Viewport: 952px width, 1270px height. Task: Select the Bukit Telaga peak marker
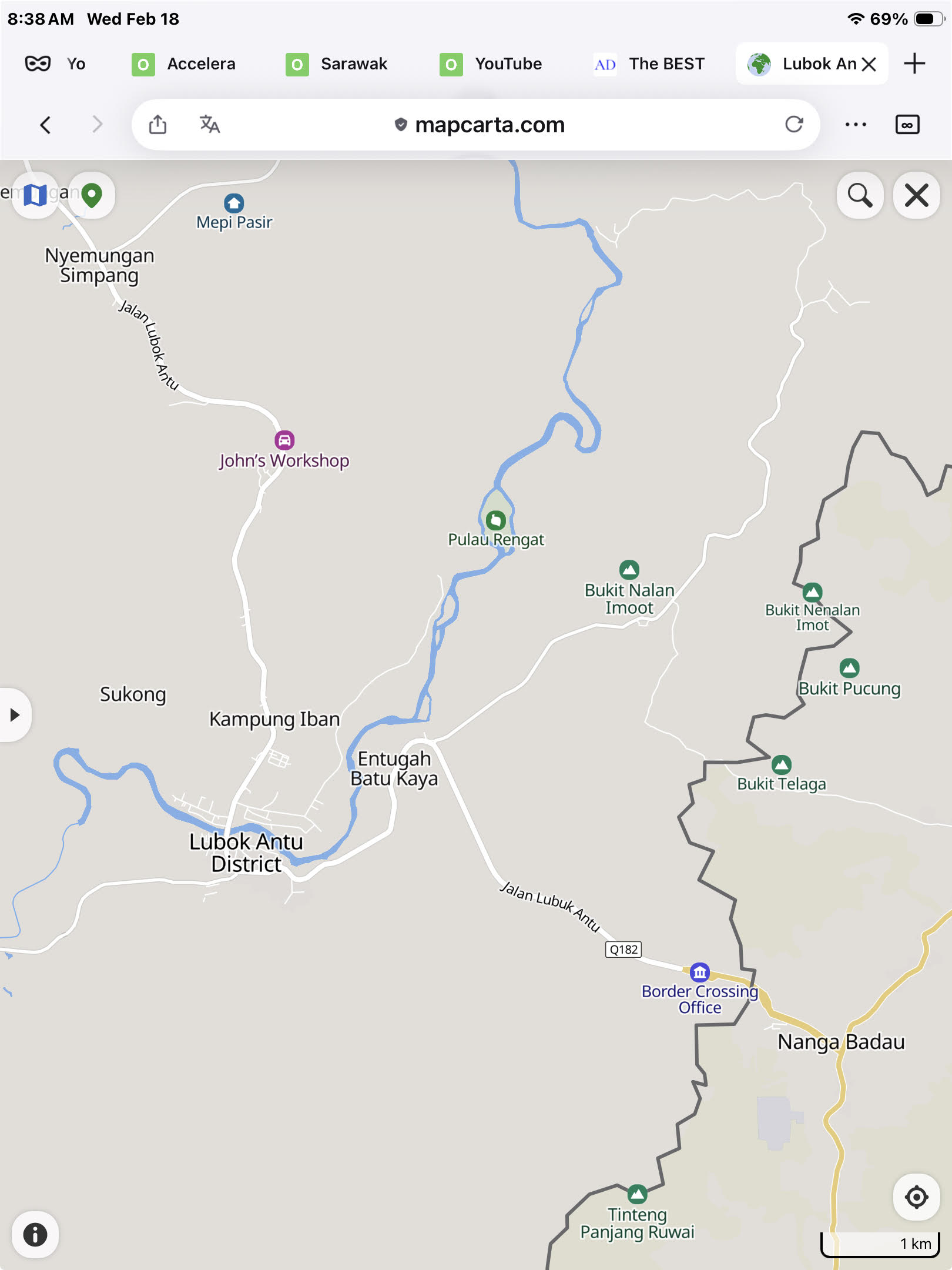[x=781, y=765]
